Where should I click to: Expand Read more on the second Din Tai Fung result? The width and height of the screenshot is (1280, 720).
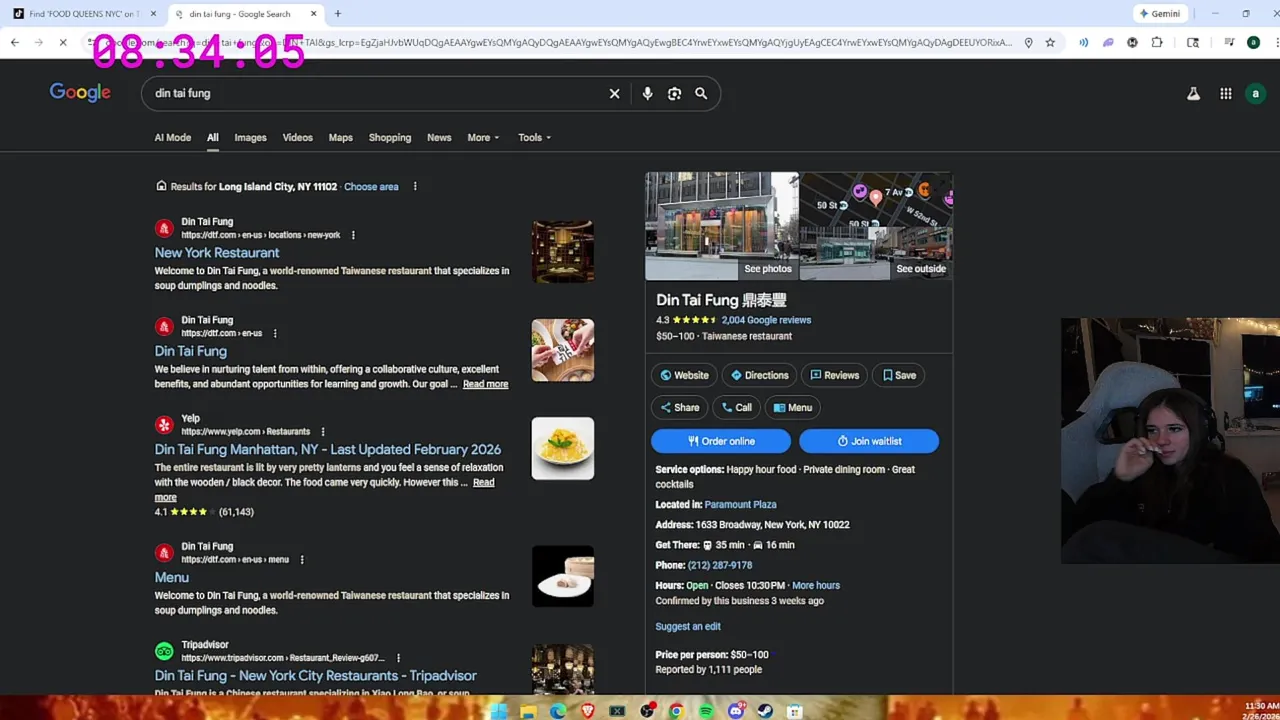pos(485,384)
